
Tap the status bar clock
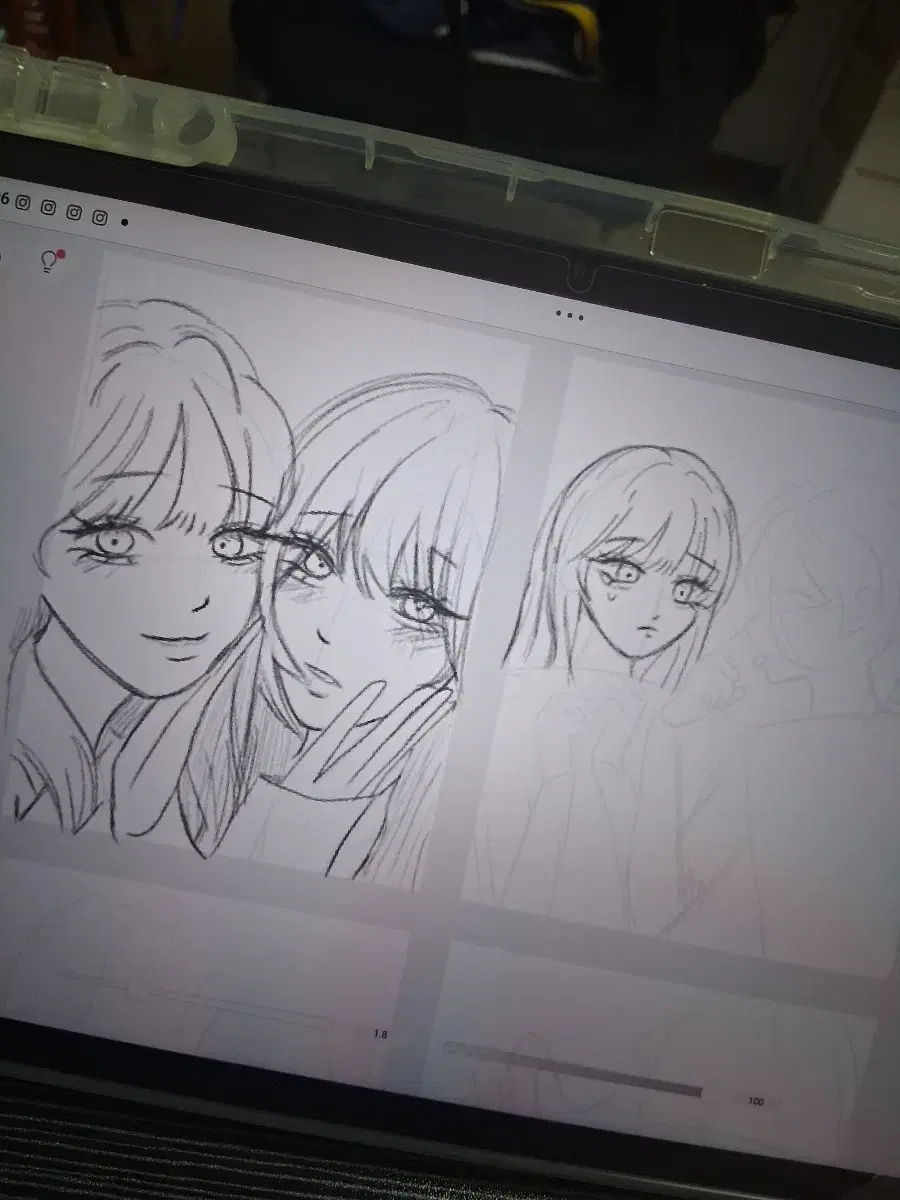tap(4, 199)
